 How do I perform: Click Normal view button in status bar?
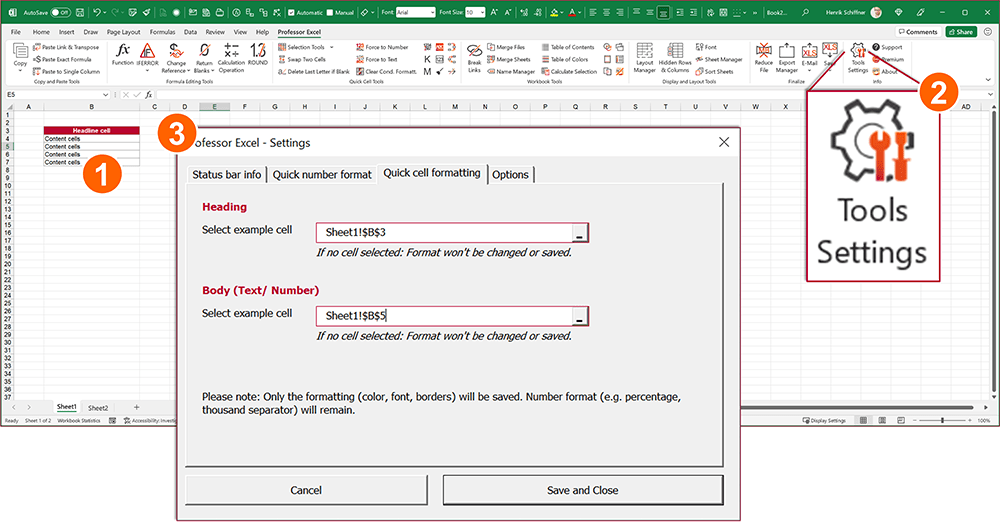[x=863, y=421]
